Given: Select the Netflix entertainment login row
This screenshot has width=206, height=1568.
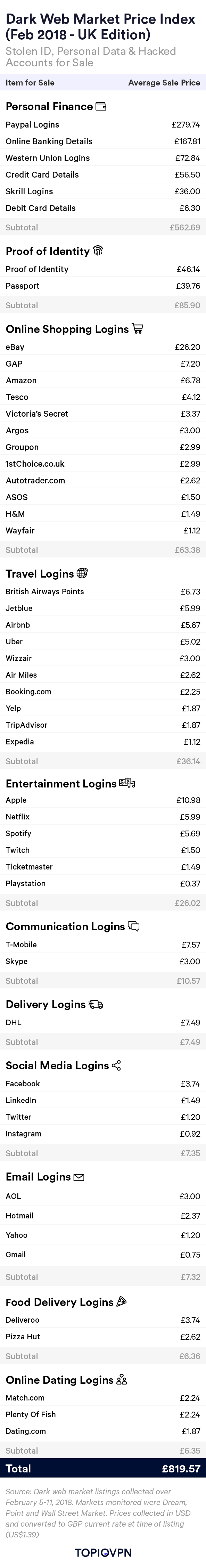Looking at the screenshot, I should 103,817.
